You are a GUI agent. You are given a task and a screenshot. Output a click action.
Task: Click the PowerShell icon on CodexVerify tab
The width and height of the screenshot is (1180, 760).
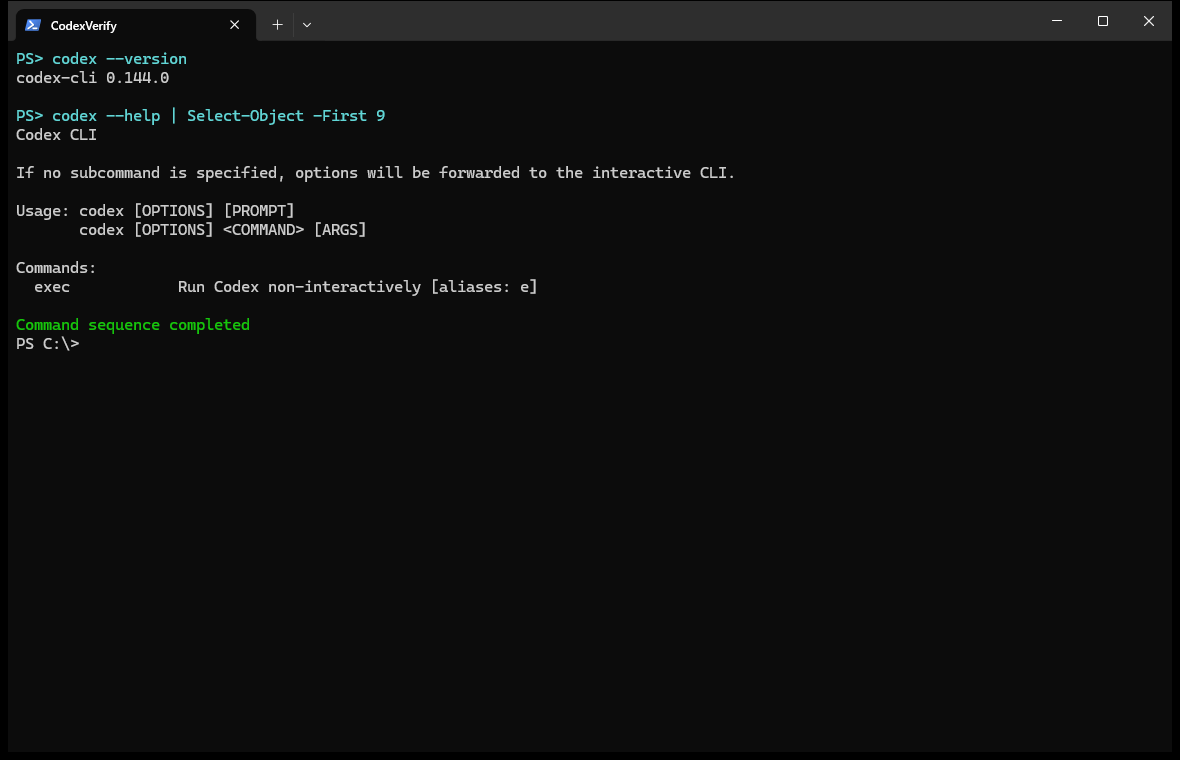pyautogui.click(x=32, y=25)
